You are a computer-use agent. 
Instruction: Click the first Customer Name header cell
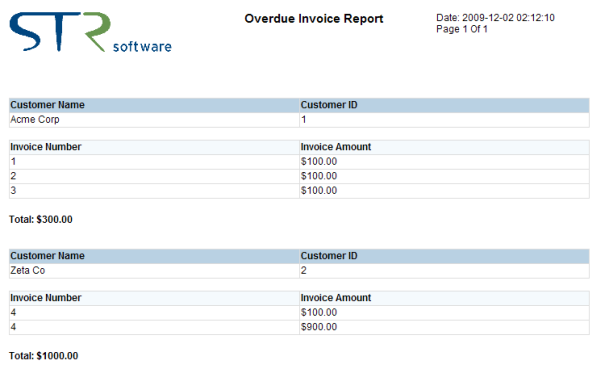point(154,105)
